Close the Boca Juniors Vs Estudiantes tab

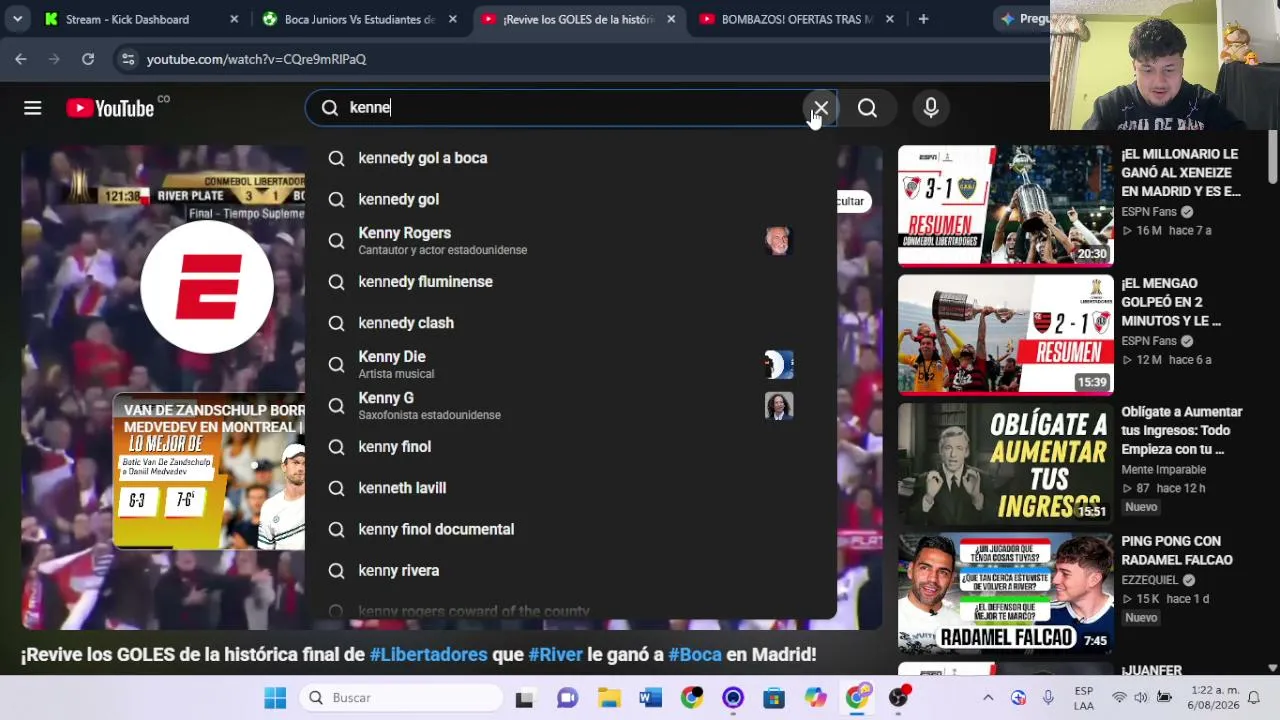pyautogui.click(x=452, y=19)
